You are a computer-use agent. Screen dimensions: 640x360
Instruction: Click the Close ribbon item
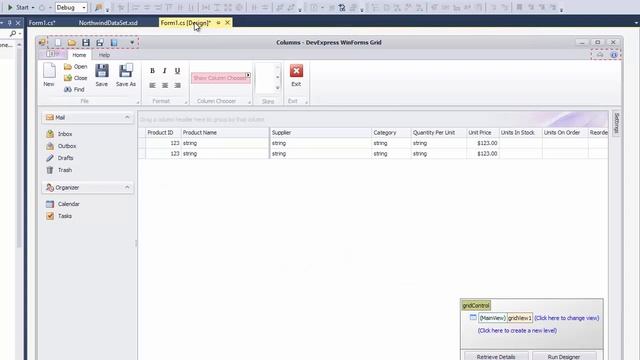[x=76, y=78]
